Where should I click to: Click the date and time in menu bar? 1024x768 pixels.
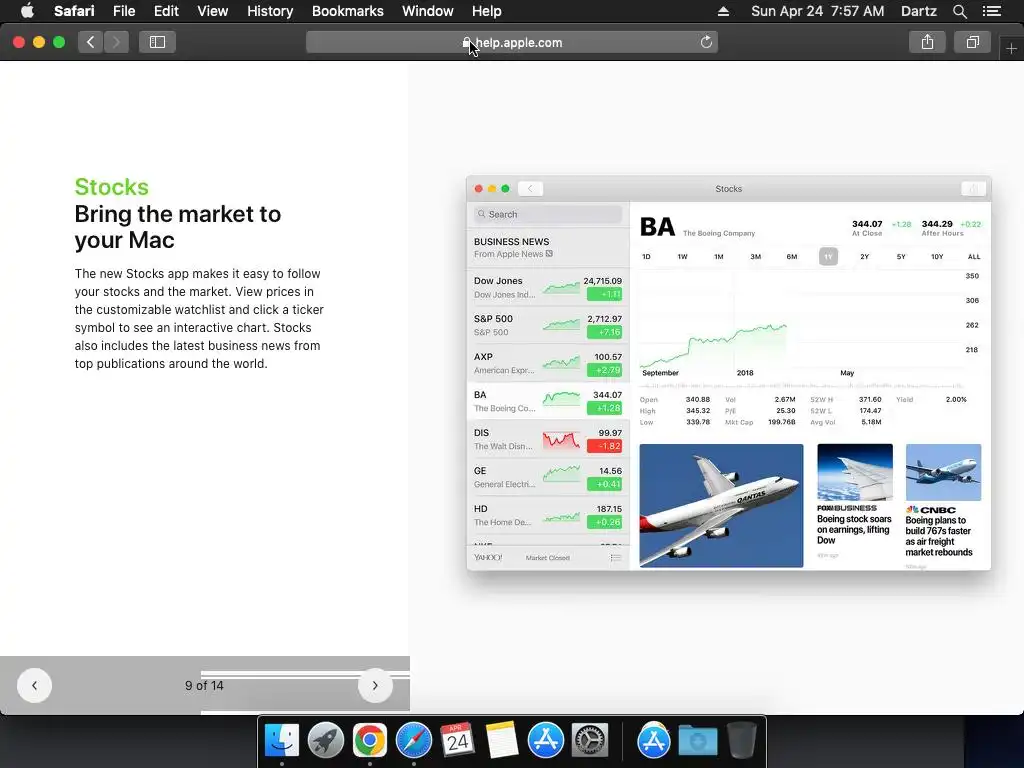[x=818, y=11]
